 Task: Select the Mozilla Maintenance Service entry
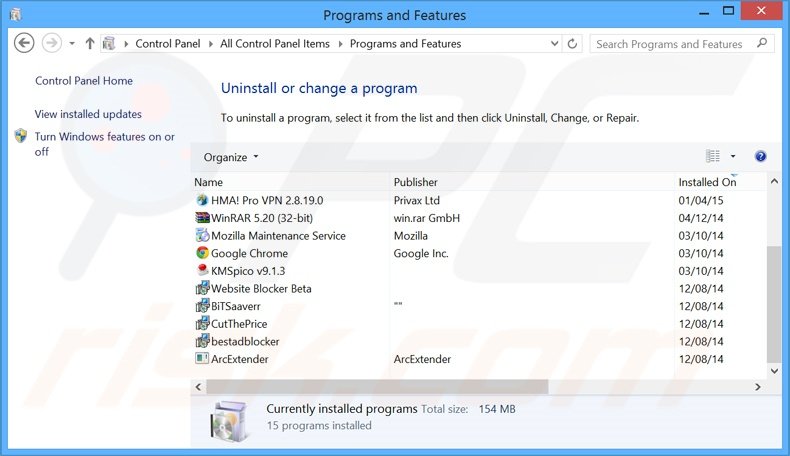[x=278, y=235]
